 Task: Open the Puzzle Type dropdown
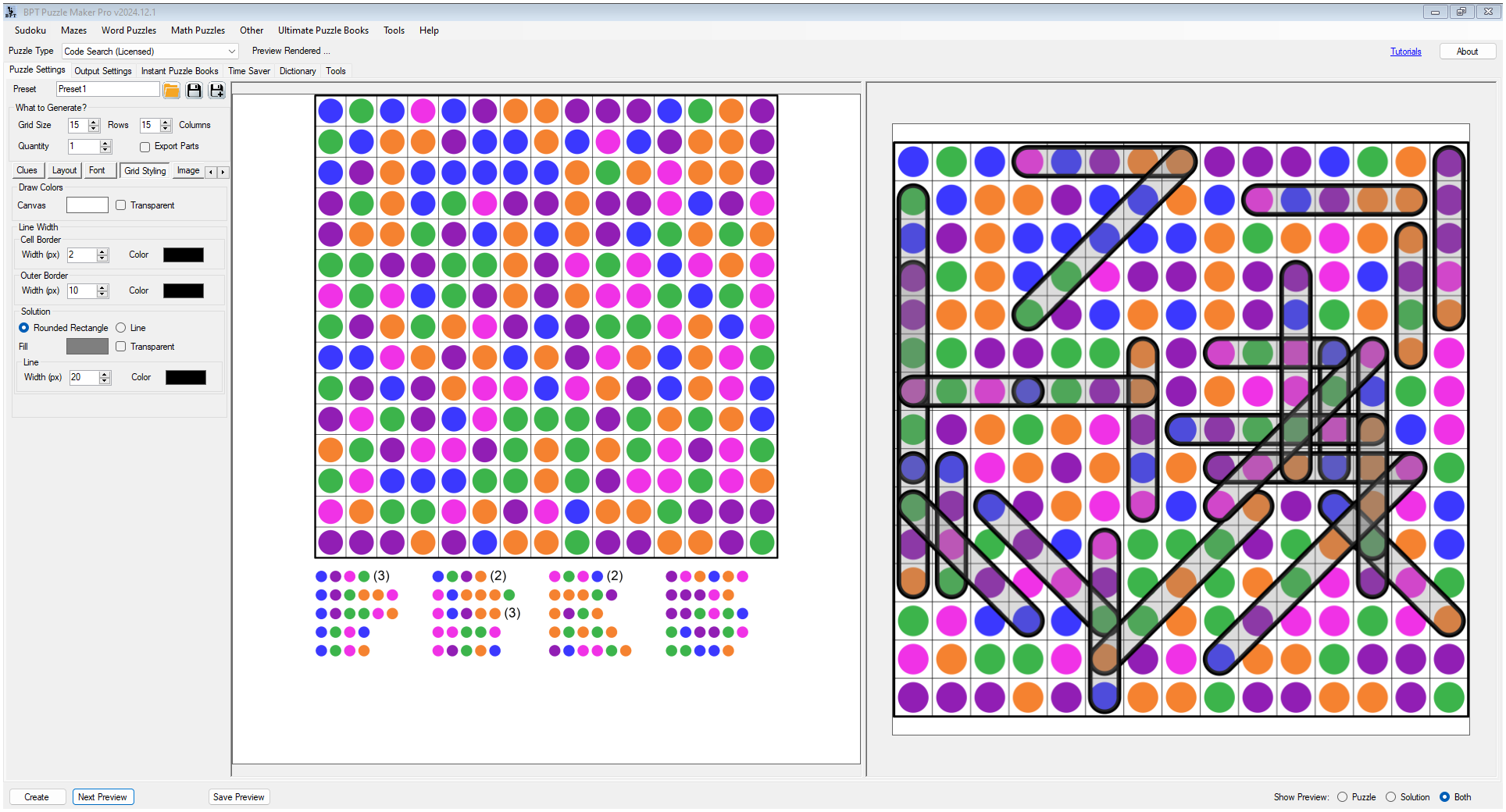coord(231,51)
